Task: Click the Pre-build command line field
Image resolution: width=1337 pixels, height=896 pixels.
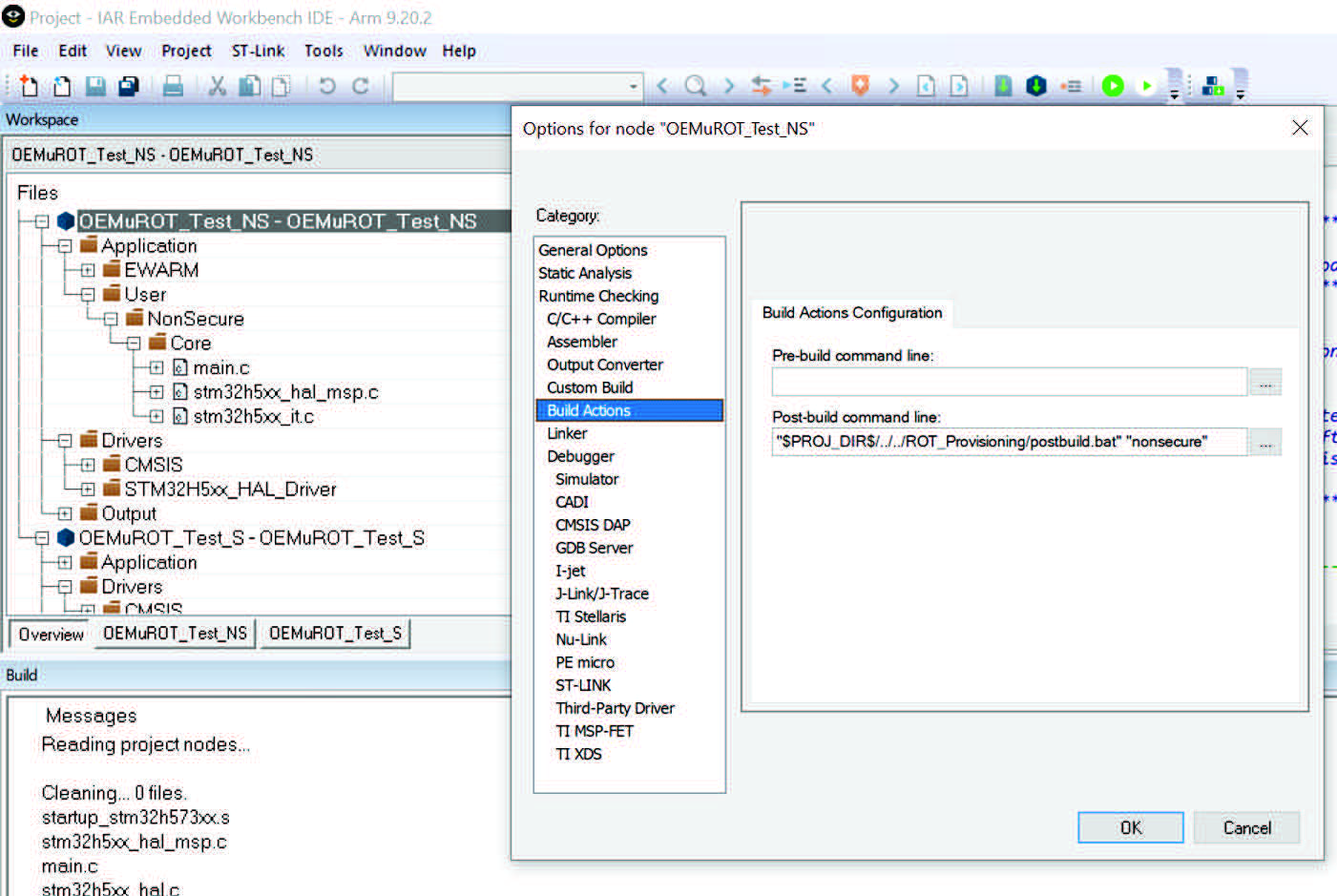Action: pyautogui.click(x=1010, y=382)
